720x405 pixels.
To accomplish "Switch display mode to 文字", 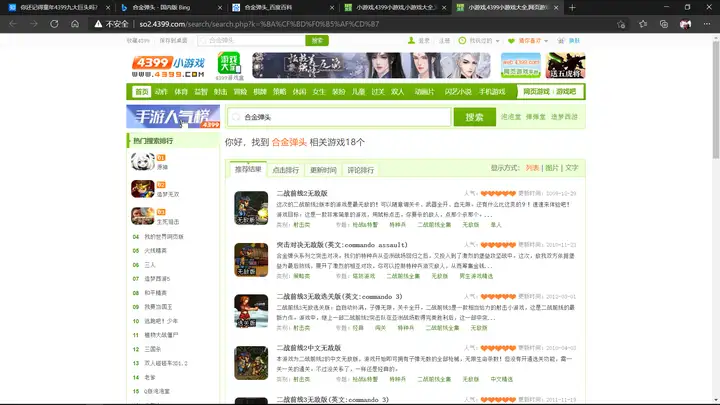I will click(x=572, y=168).
